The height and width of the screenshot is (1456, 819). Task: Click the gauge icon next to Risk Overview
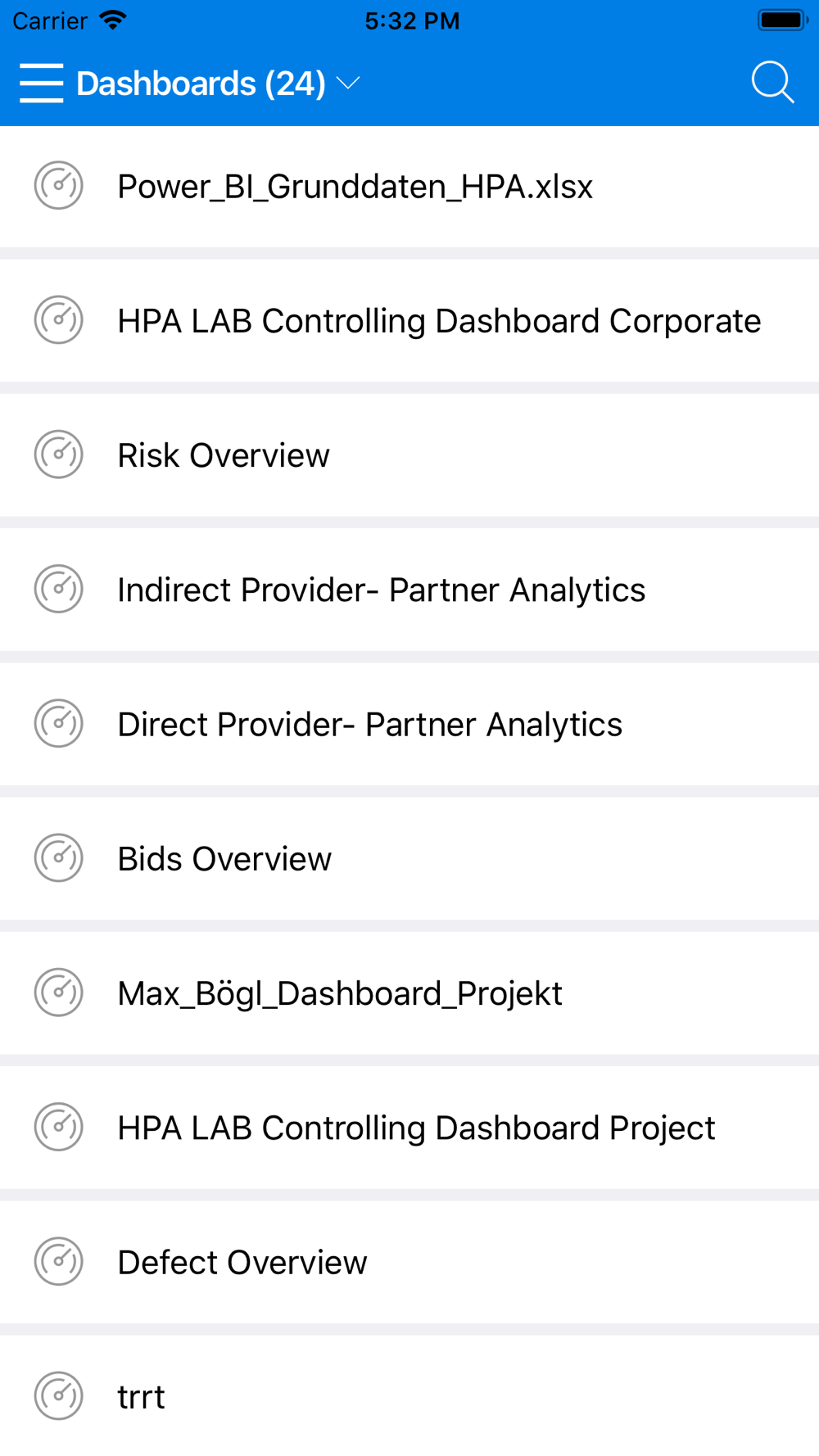click(59, 454)
